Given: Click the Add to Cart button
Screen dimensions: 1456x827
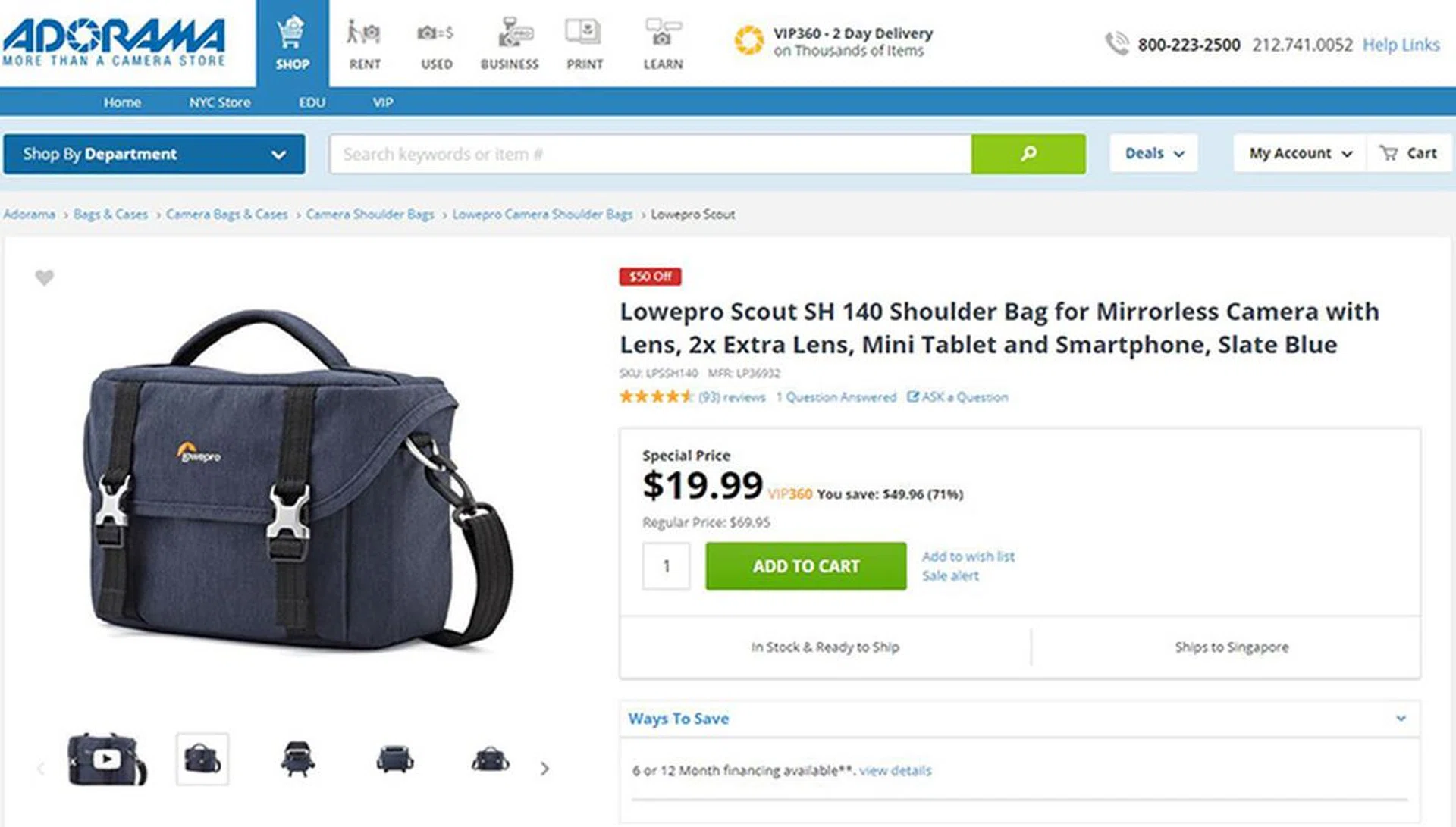Looking at the screenshot, I should pyautogui.click(x=805, y=566).
